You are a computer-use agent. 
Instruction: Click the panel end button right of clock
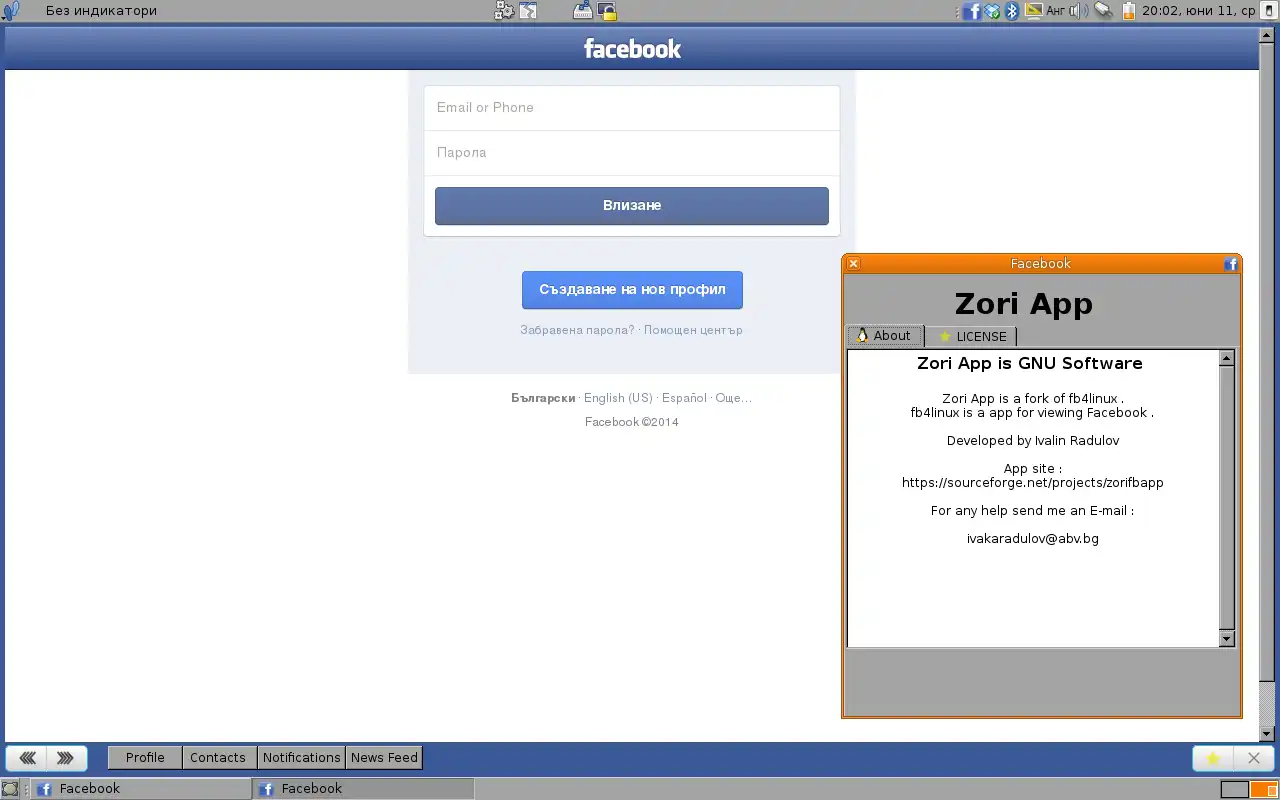[x=1268, y=11]
